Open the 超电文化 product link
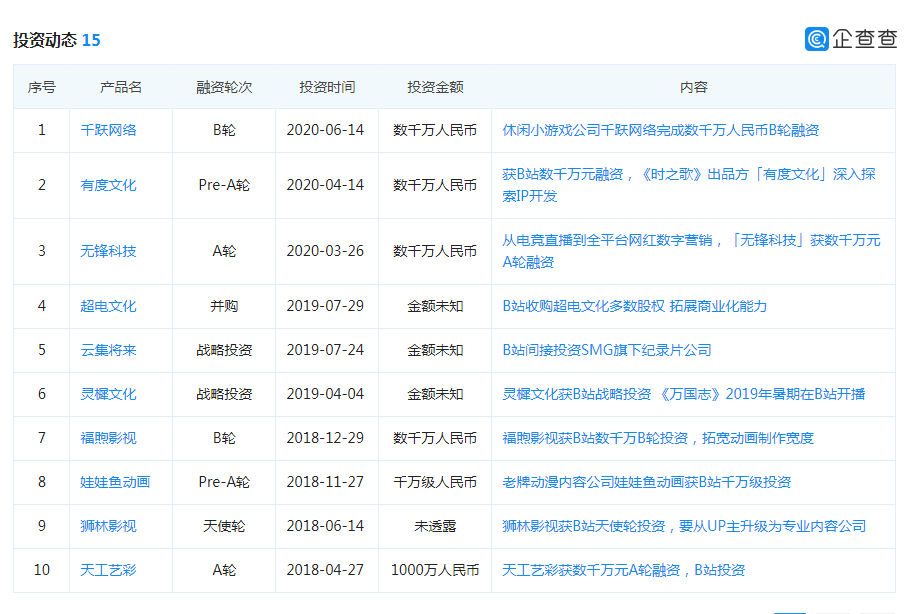The width and height of the screenshot is (910, 614). (108, 306)
